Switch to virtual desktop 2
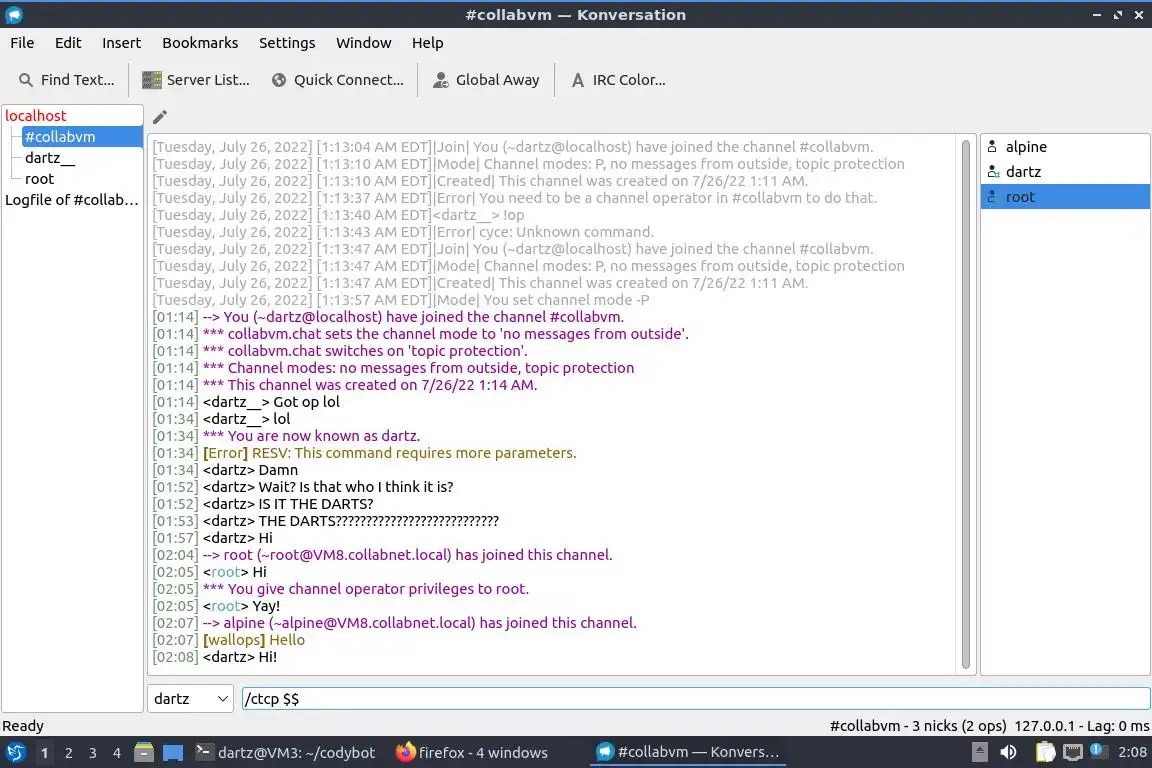The width and height of the screenshot is (1152, 768). pos(69,753)
